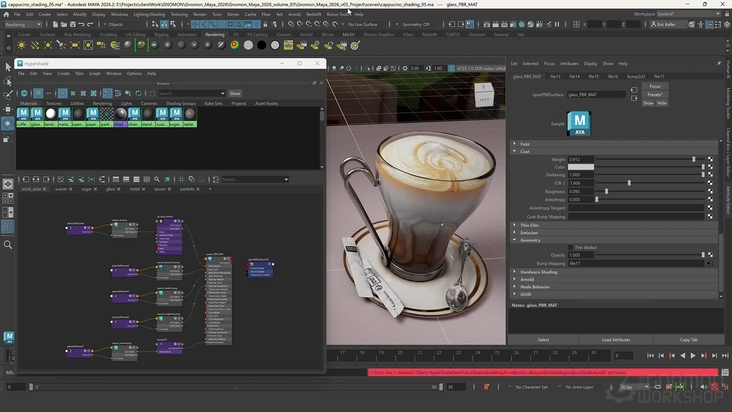Click the map button for Opacity

[710, 255]
